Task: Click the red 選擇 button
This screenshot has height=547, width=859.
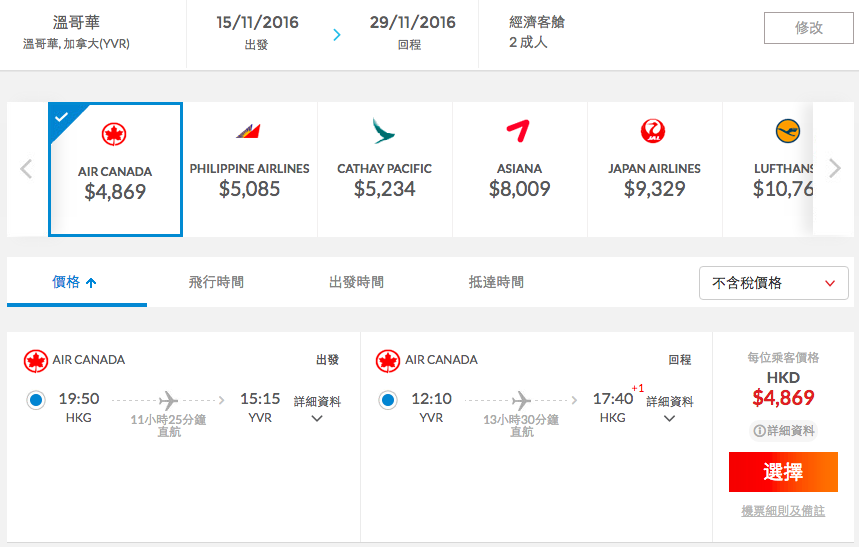Action: 783,472
